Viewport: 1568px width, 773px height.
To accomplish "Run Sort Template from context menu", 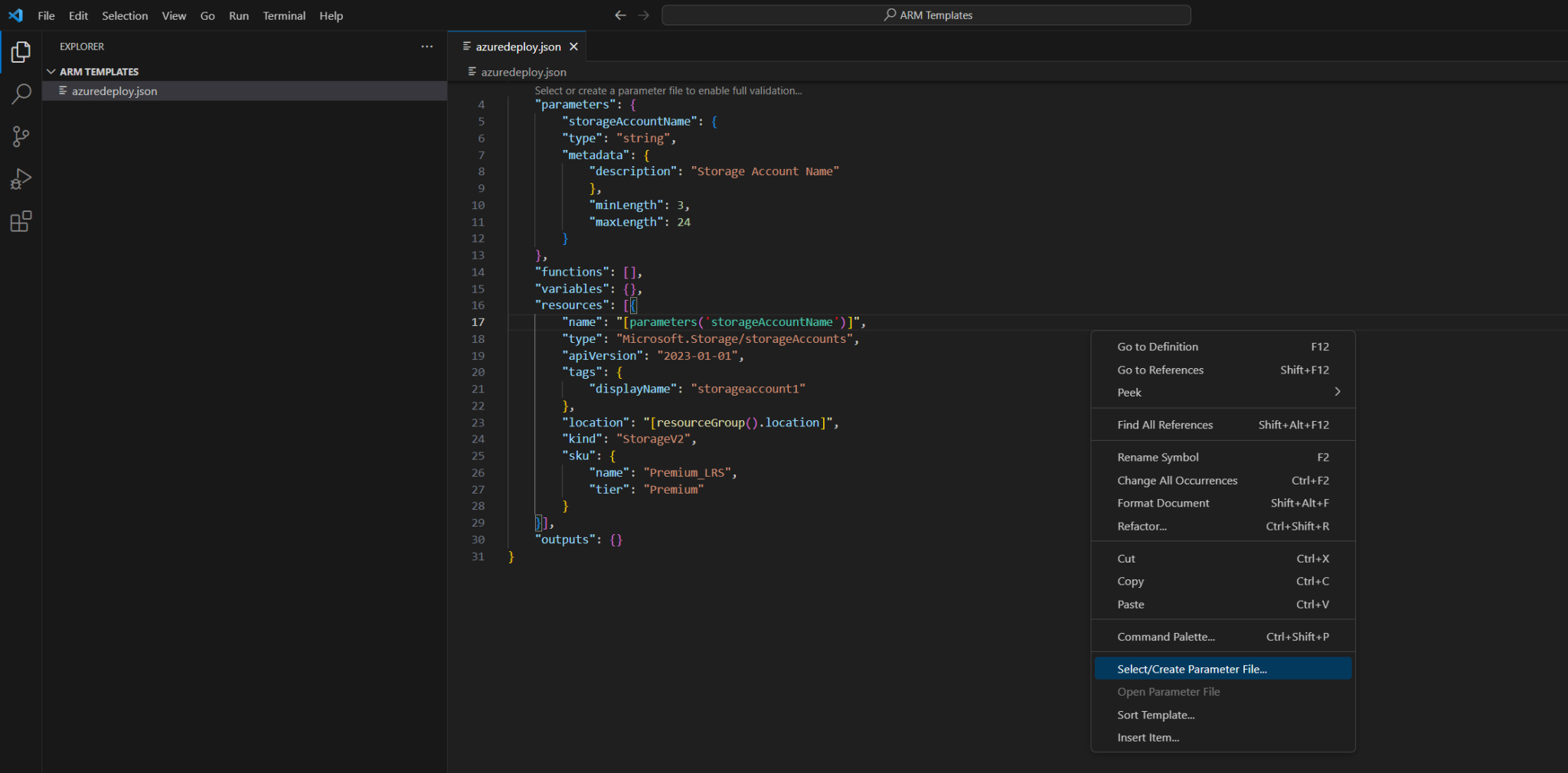I will (1155, 714).
